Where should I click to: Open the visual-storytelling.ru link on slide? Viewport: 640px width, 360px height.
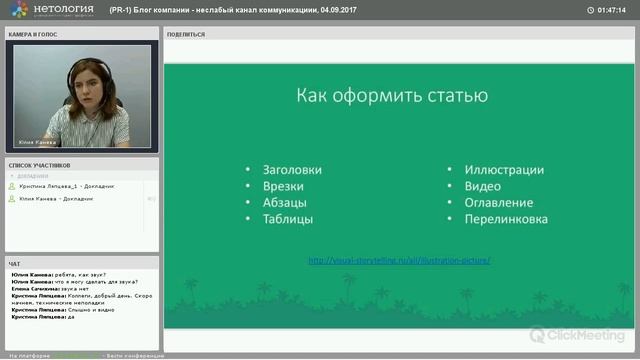point(399,260)
